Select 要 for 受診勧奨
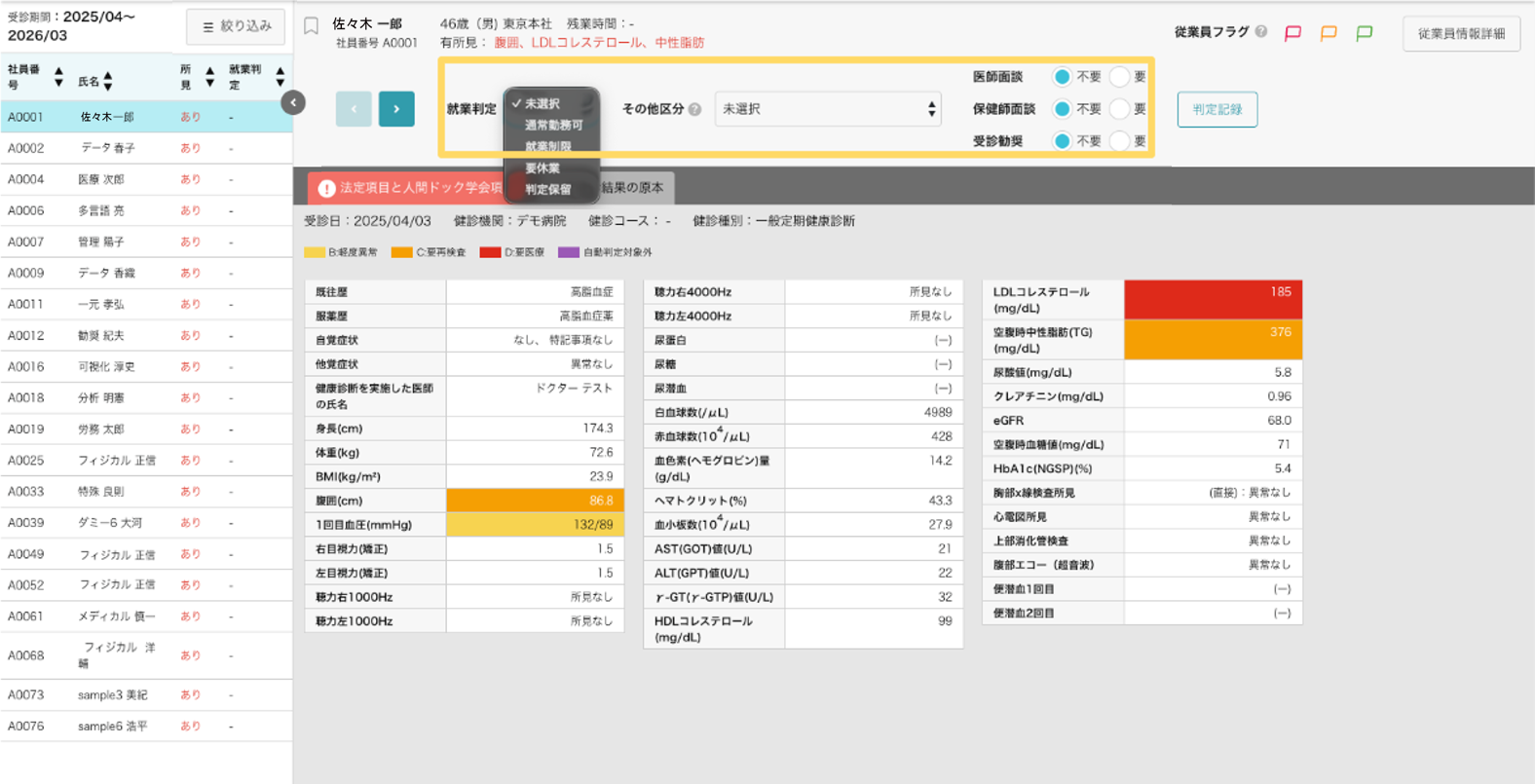This screenshot has height=784, width=1535. (1119, 141)
